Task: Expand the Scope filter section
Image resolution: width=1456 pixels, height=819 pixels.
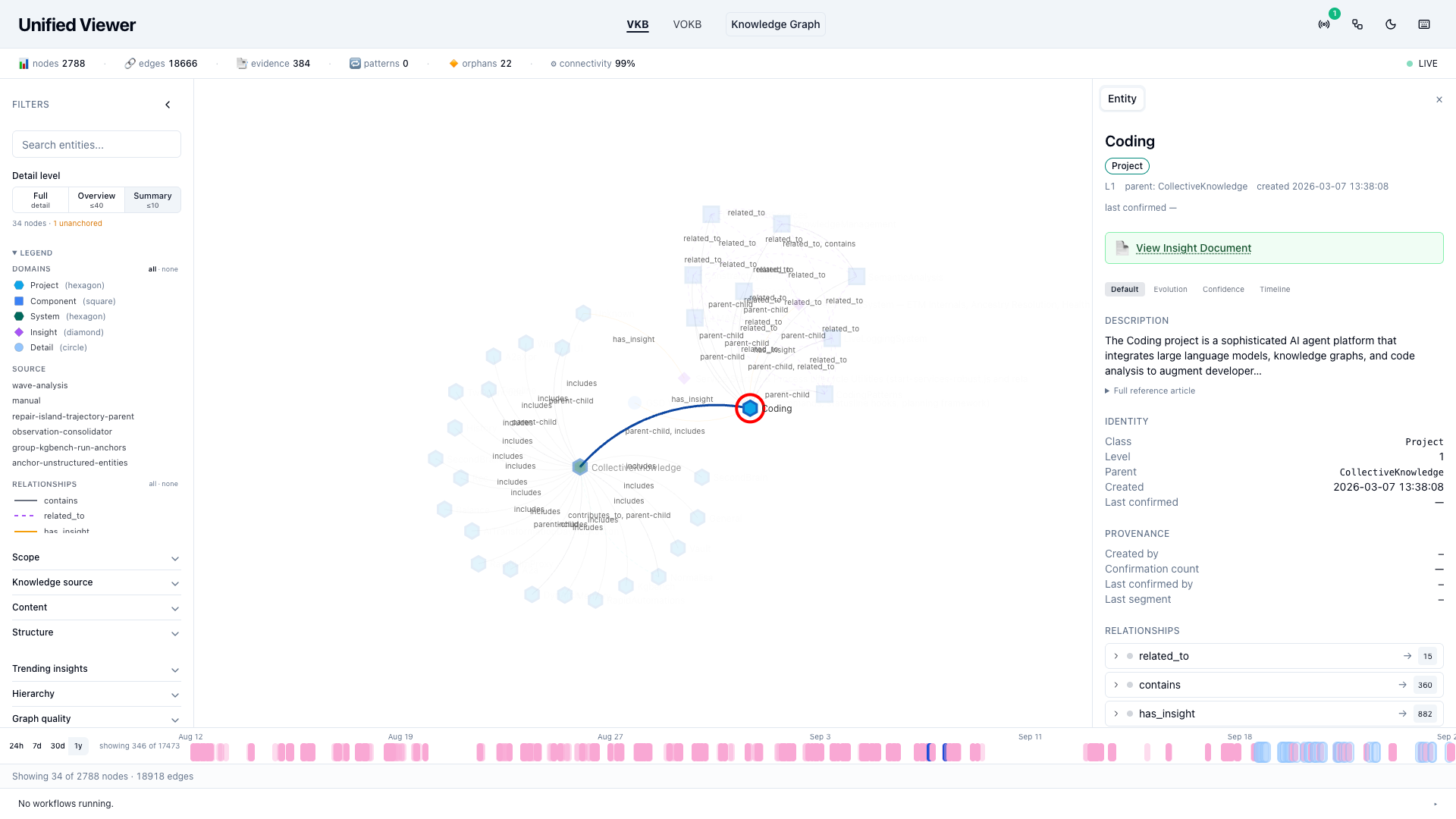Action: 96,557
